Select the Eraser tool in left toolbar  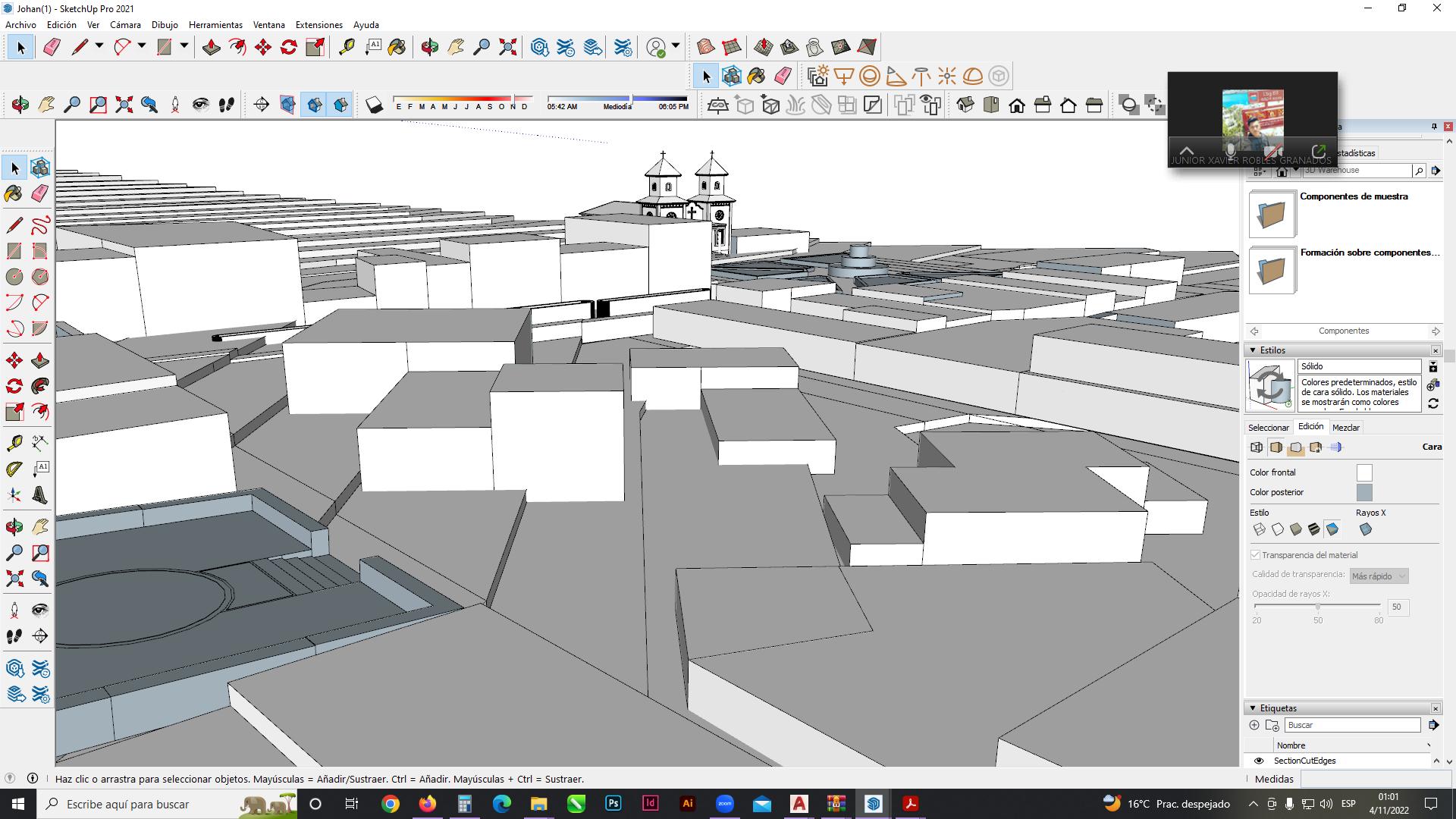pos(40,193)
